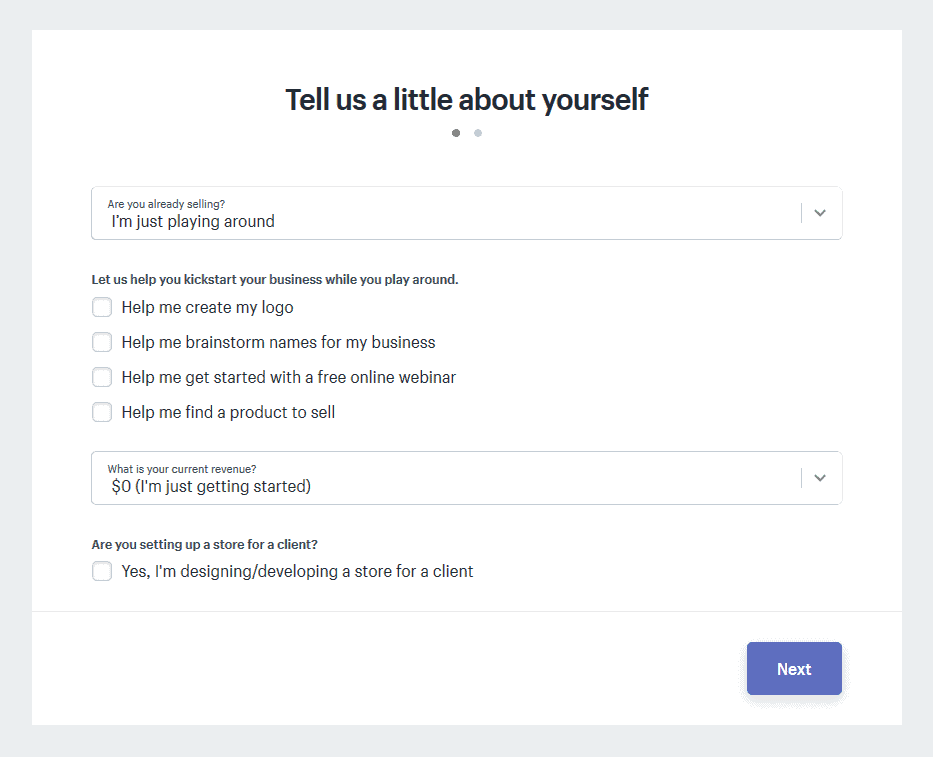Open the 'Are you already selling?' dropdown
The height and width of the screenshot is (757, 933).
[466, 213]
